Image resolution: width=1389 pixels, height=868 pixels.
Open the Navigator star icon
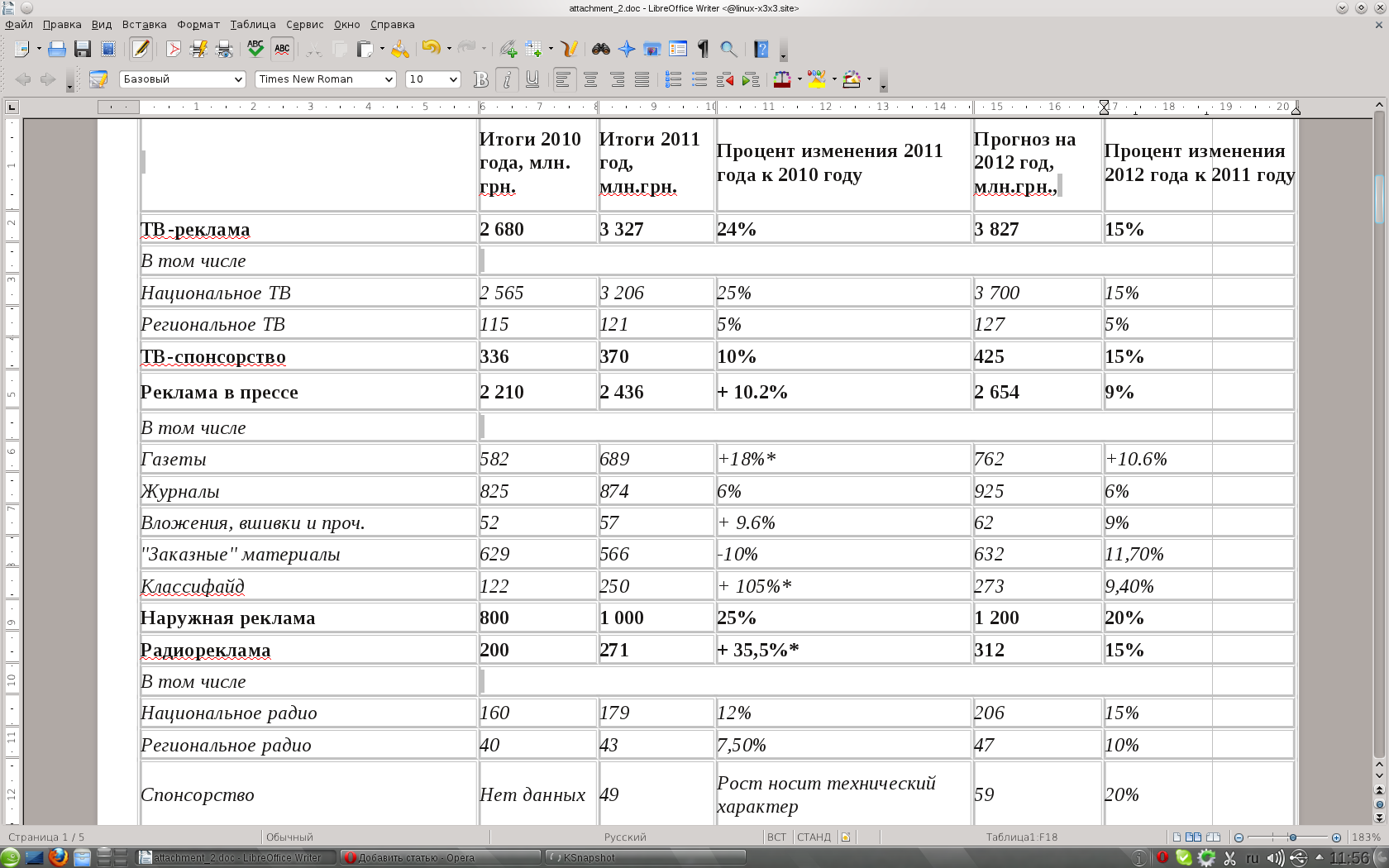tap(627, 50)
